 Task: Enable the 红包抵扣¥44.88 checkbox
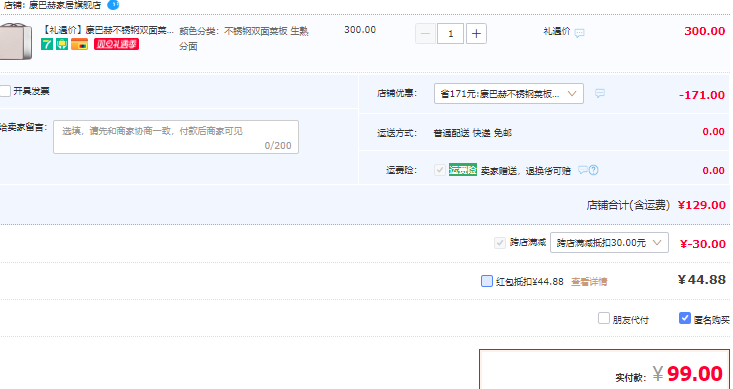487,281
